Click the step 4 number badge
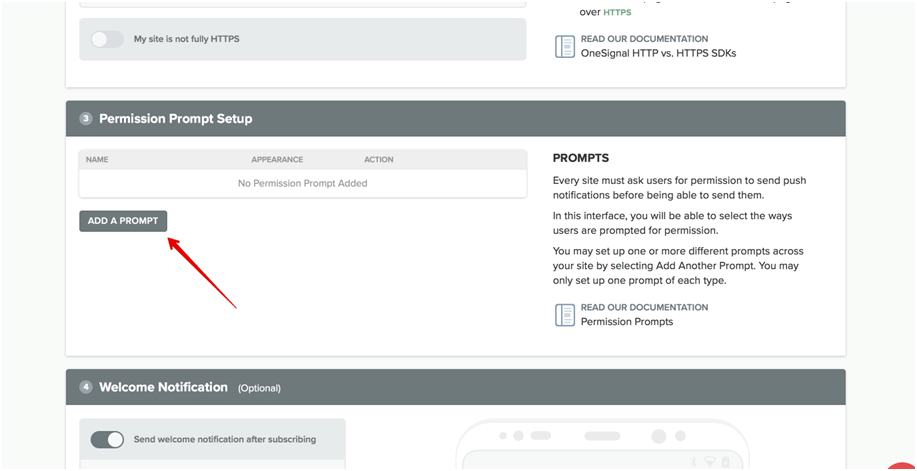The height and width of the screenshot is (471, 917). pyautogui.click(x=86, y=387)
